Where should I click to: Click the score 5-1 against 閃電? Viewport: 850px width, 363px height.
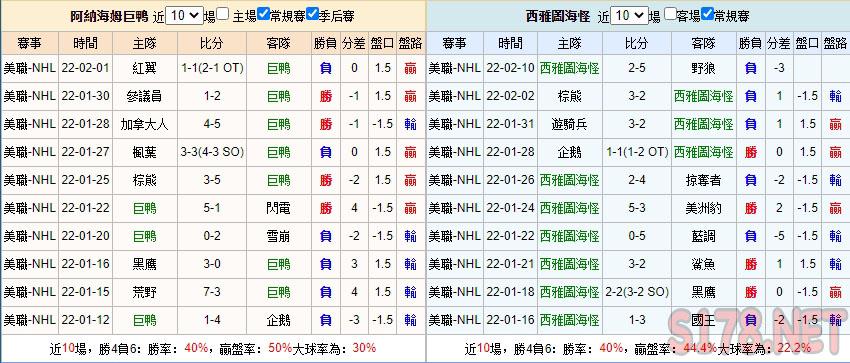[212, 208]
